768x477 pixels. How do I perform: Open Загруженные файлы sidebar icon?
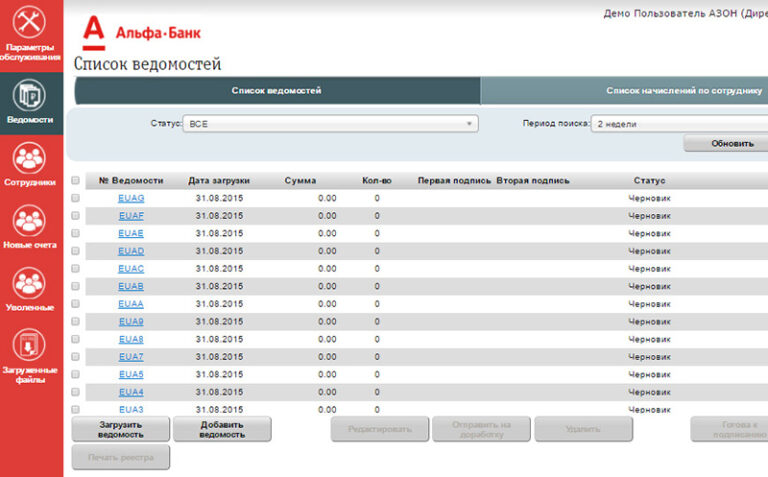pos(29,346)
